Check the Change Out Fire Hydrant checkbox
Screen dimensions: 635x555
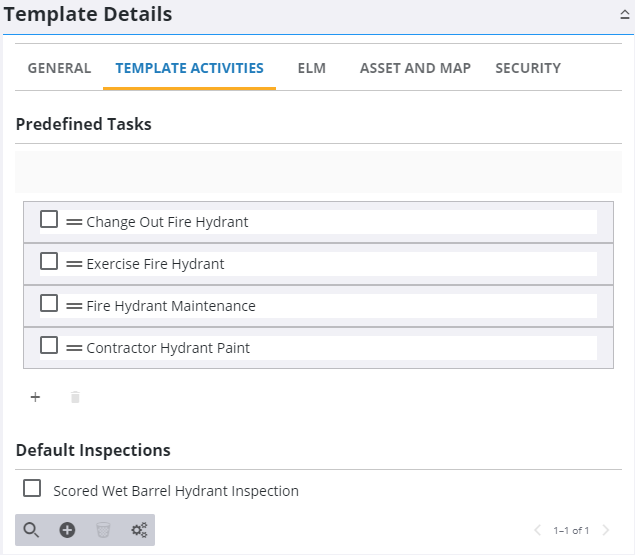pyautogui.click(x=49, y=220)
